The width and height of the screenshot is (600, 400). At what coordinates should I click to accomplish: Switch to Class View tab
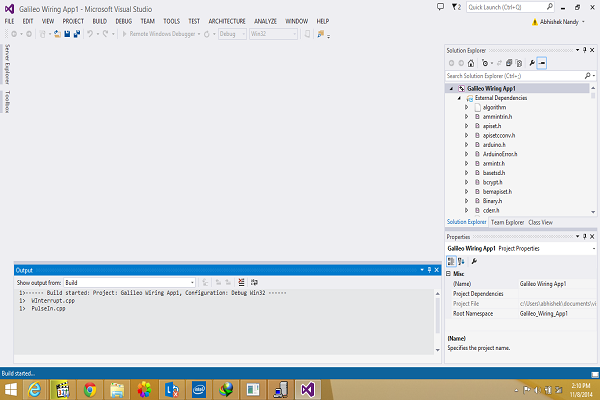540,222
